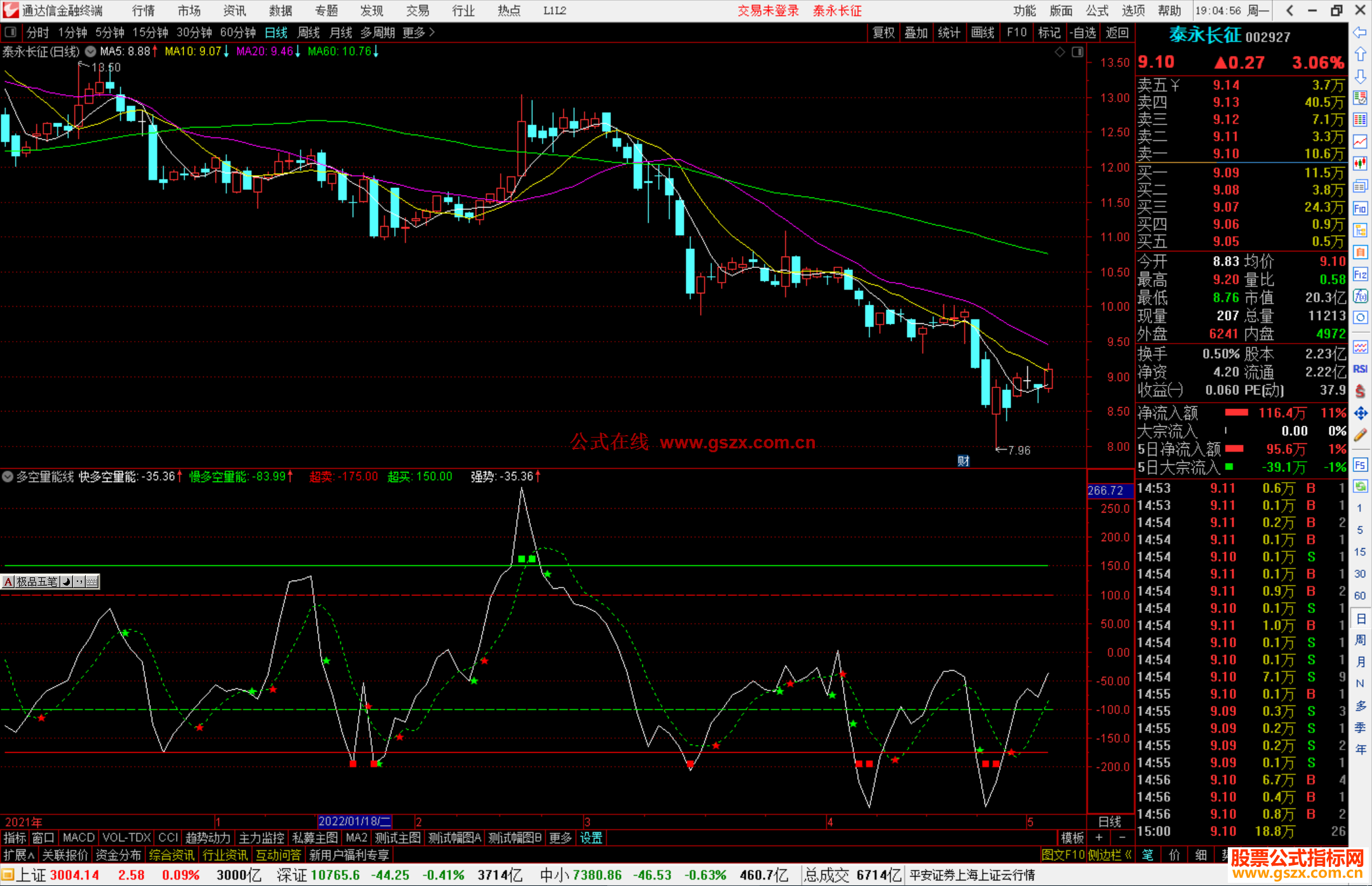Switch to 60-minute period in sidebar

click(1359, 596)
